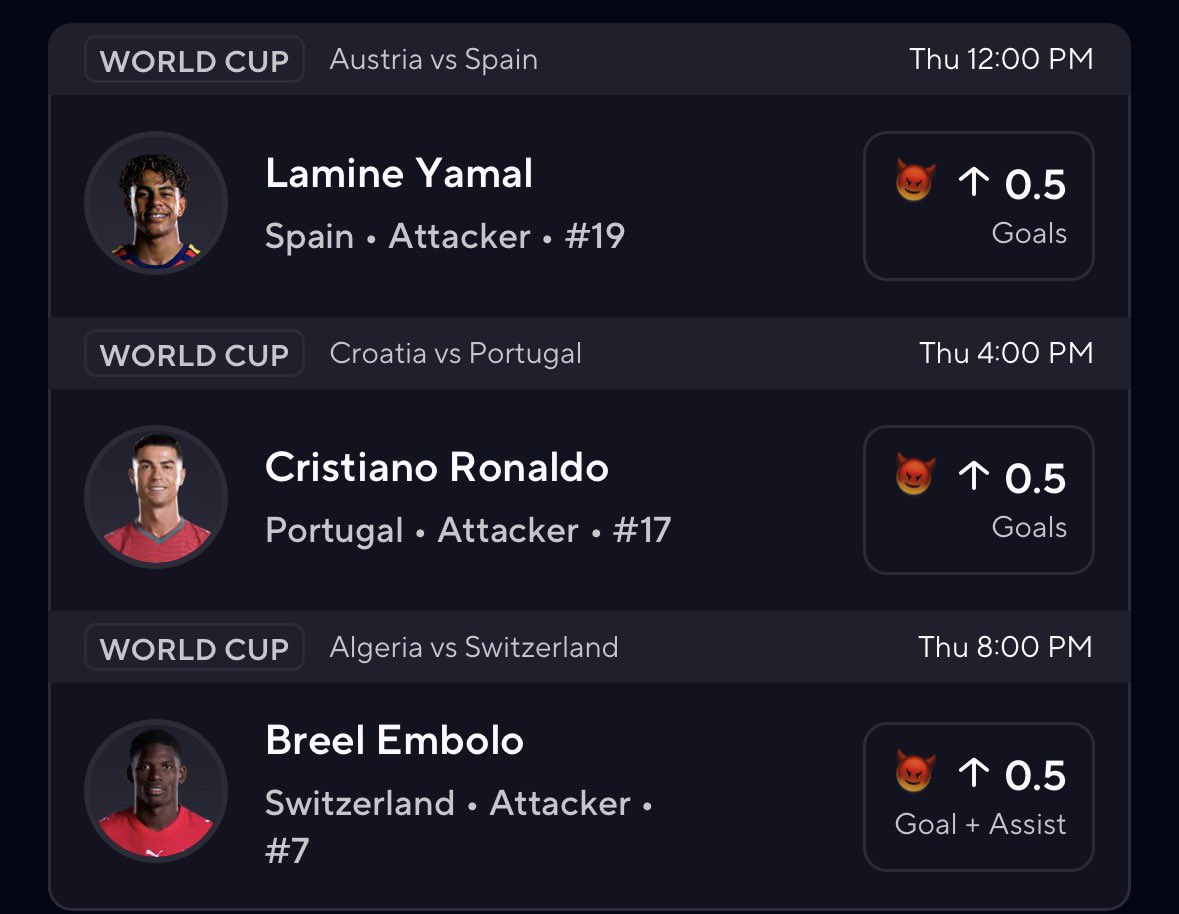1179x914 pixels.
Task: Open the Algeria vs Switzerland matchup
Action: click(x=474, y=647)
